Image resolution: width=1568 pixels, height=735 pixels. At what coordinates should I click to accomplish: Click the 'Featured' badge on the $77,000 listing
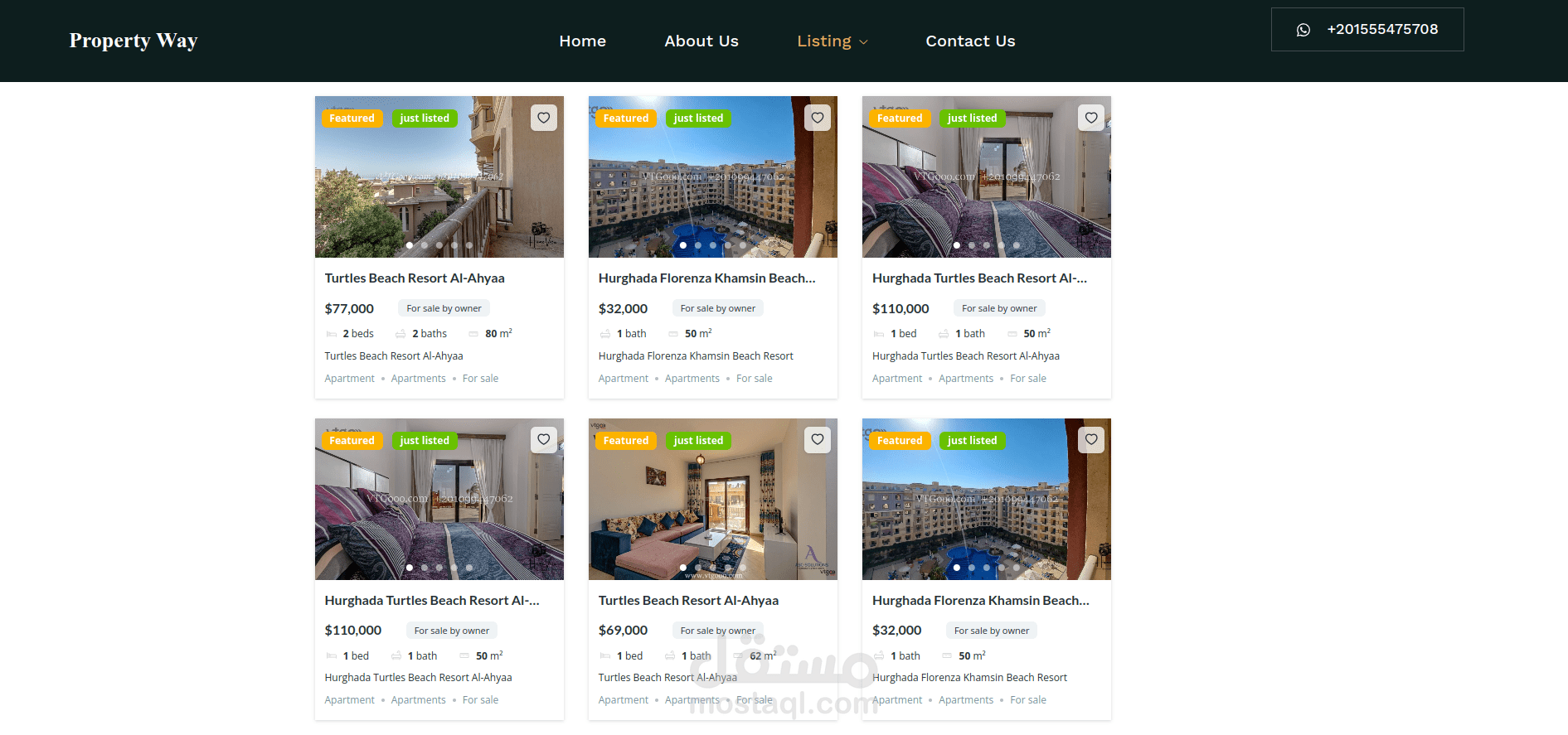click(x=352, y=118)
